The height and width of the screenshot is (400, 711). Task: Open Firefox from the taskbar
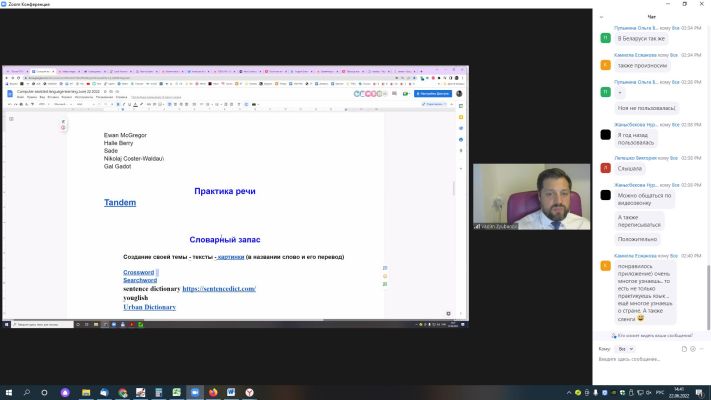coord(213,392)
